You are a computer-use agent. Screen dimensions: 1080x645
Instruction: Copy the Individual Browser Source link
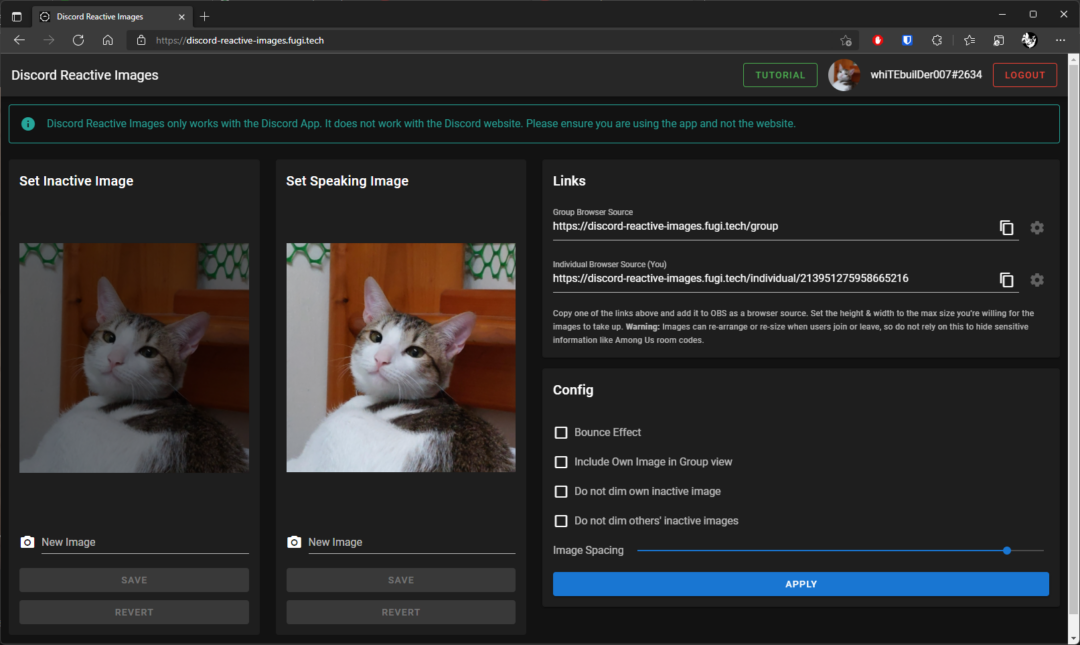[1006, 280]
